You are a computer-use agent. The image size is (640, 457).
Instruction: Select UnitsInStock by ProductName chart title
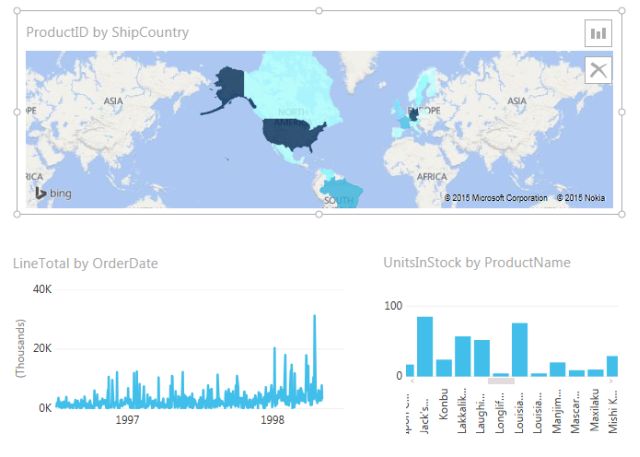[477, 262]
